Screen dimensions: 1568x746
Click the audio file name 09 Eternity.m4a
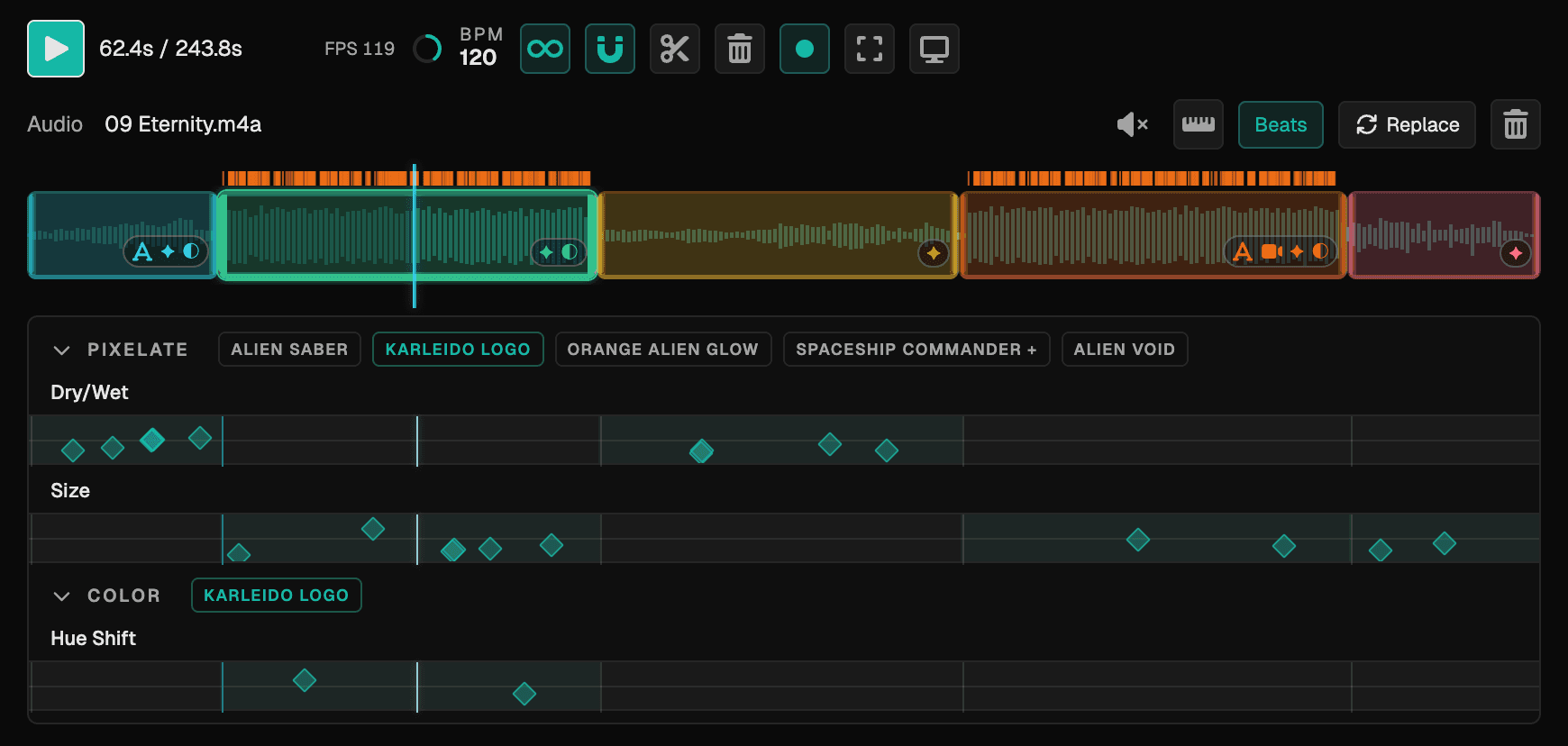point(183,124)
